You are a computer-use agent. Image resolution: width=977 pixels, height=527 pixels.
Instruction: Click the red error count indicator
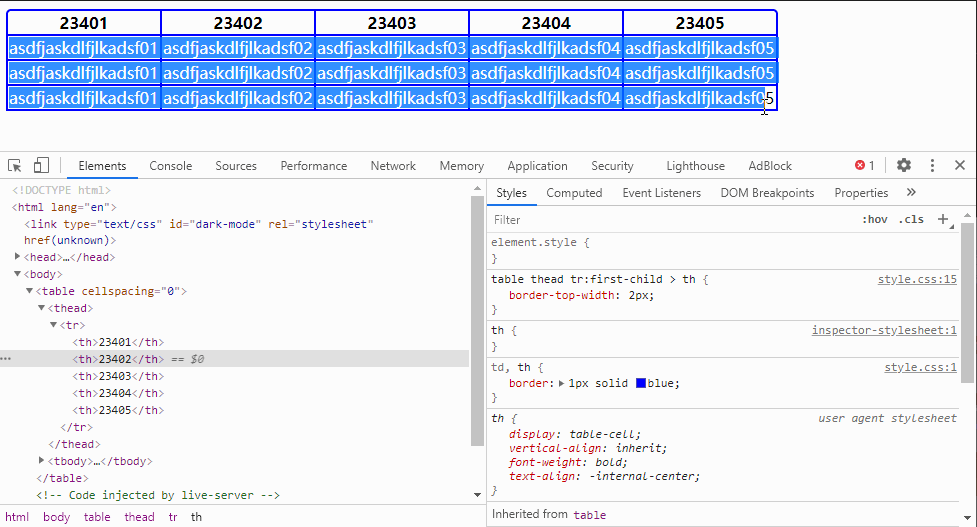[x=865, y=165]
